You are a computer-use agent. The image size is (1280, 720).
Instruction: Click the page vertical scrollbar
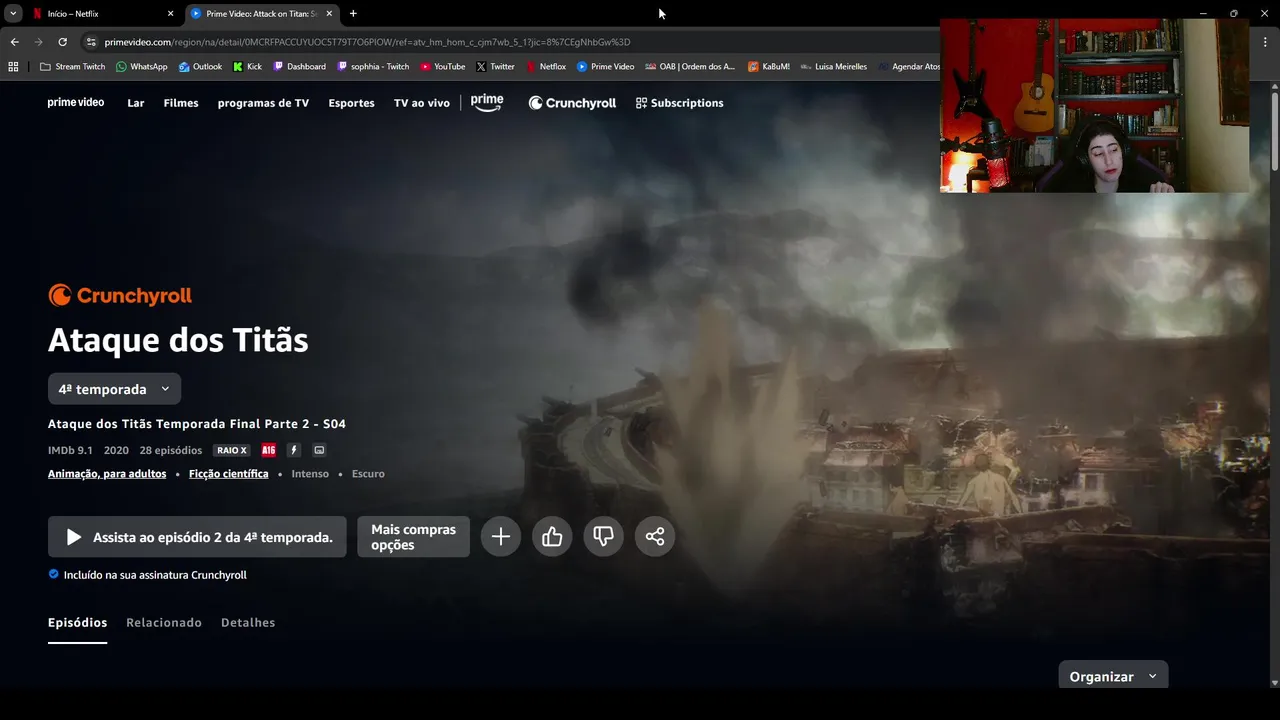pyautogui.click(x=1274, y=130)
